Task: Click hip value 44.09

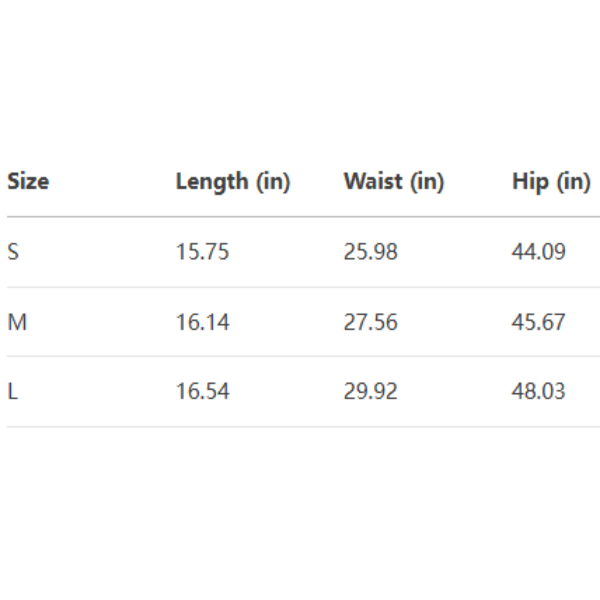Action: click(x=538, y=252)
